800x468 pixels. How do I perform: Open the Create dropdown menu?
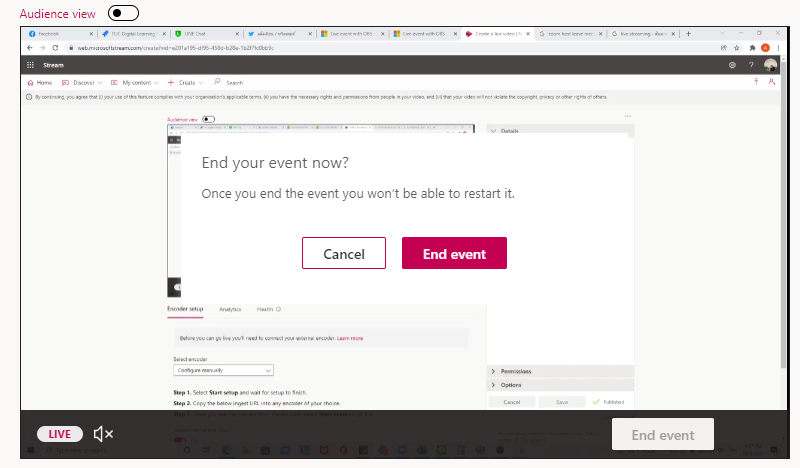coord(185,83)
